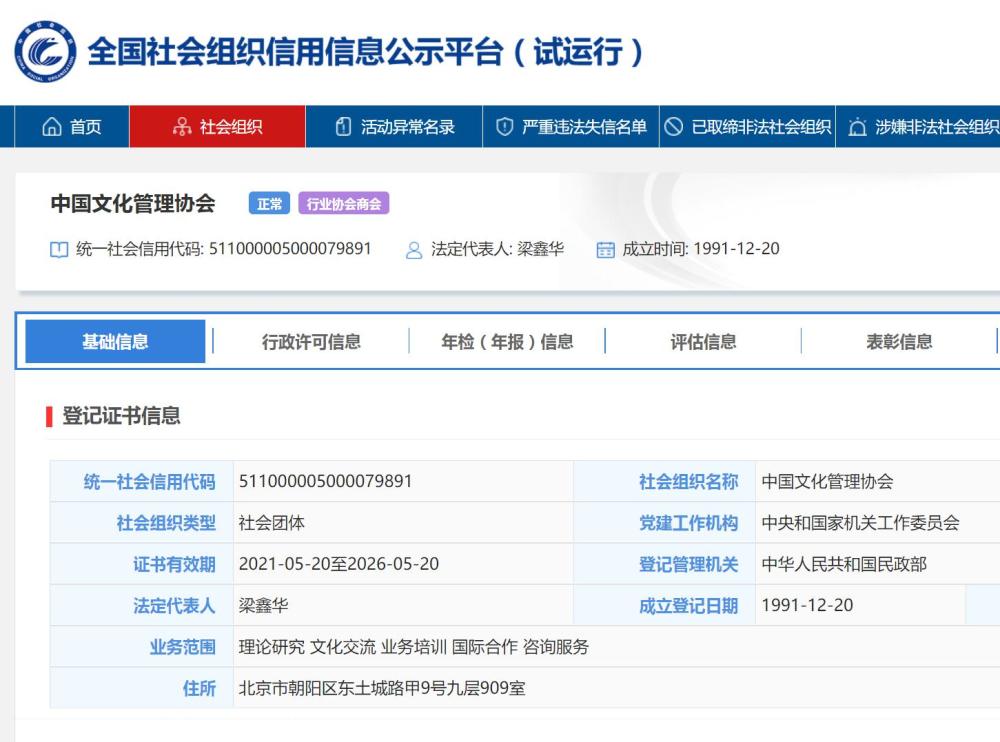Click the home icon beside 首页
Viewport: 1000px width, 742px height.
click(52, 127)
